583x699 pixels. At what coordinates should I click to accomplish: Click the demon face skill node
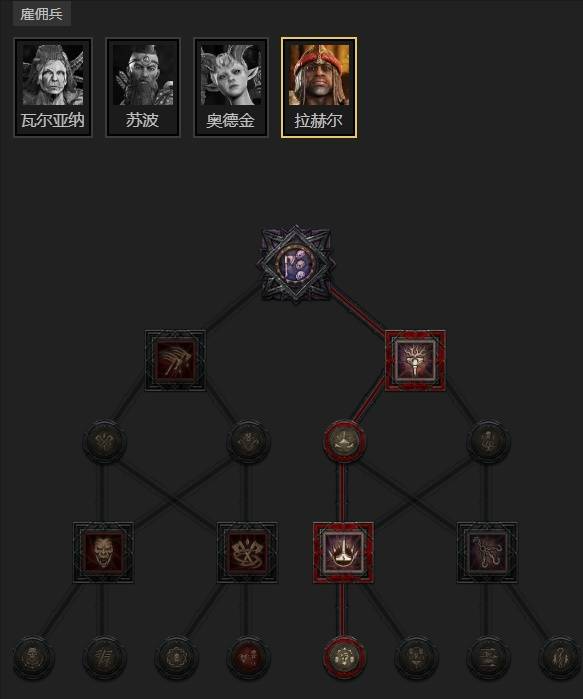(103, 552)
